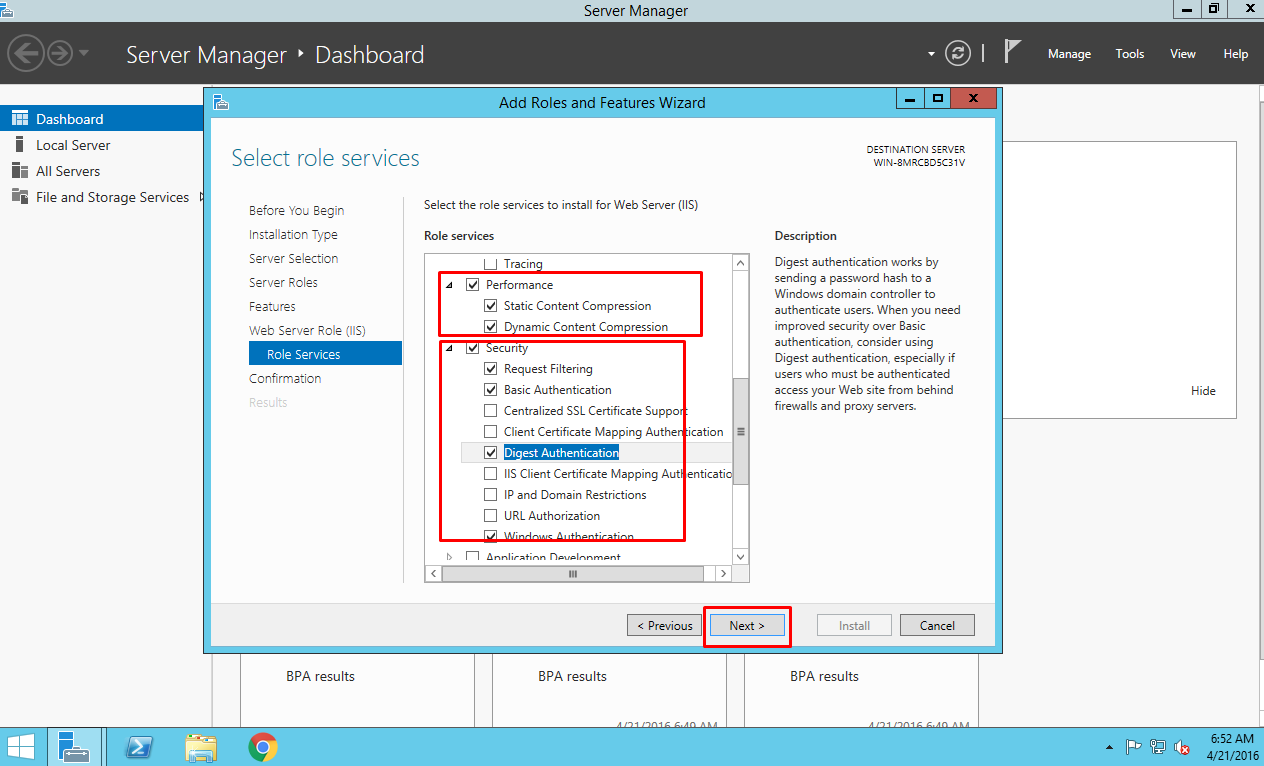Viewport: 1264px width, 766px height.
Task: Open the navigation history dropdown arrow
Action: click(x=84, y=53)
